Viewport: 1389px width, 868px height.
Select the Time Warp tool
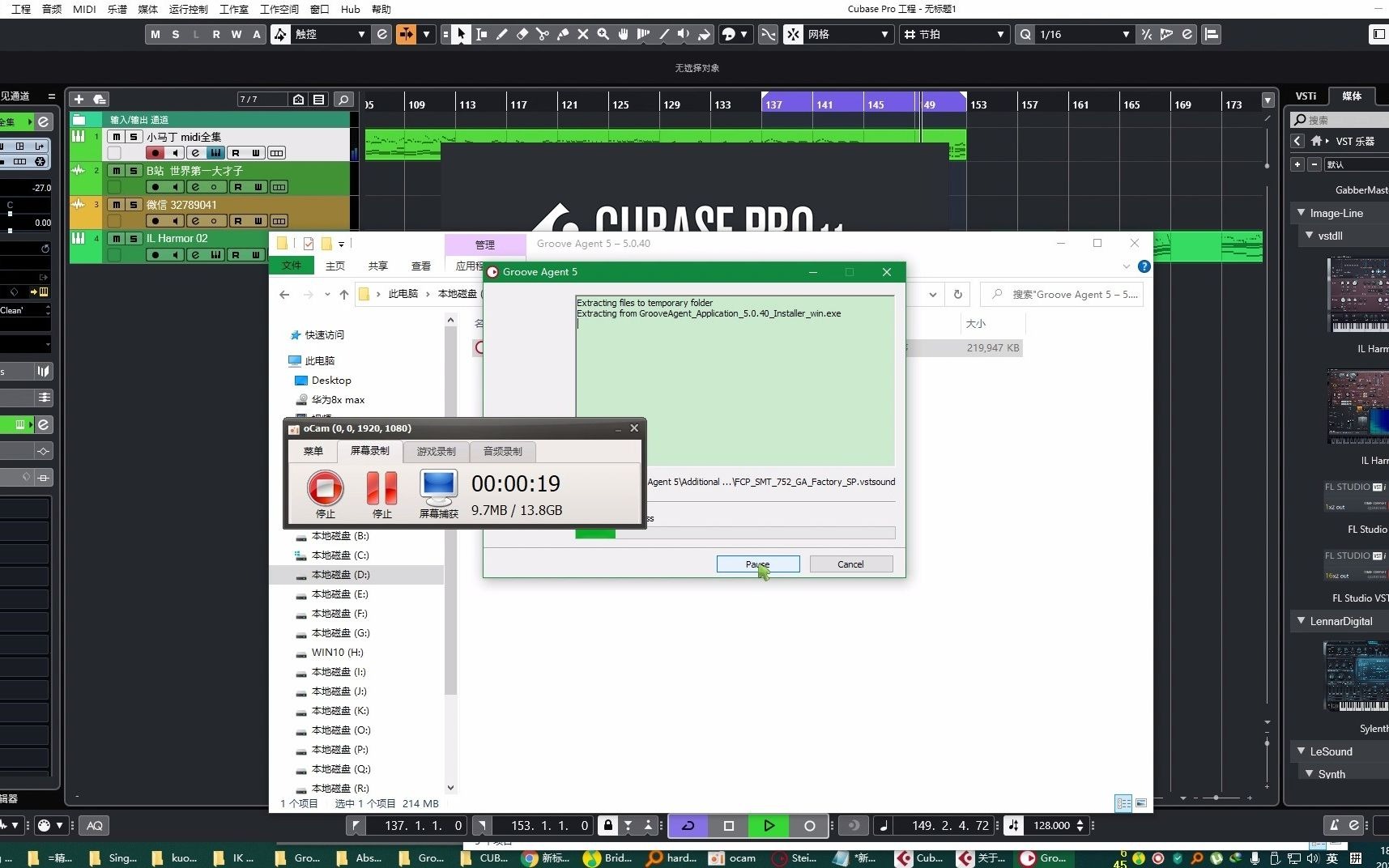[x=644, y=34]
